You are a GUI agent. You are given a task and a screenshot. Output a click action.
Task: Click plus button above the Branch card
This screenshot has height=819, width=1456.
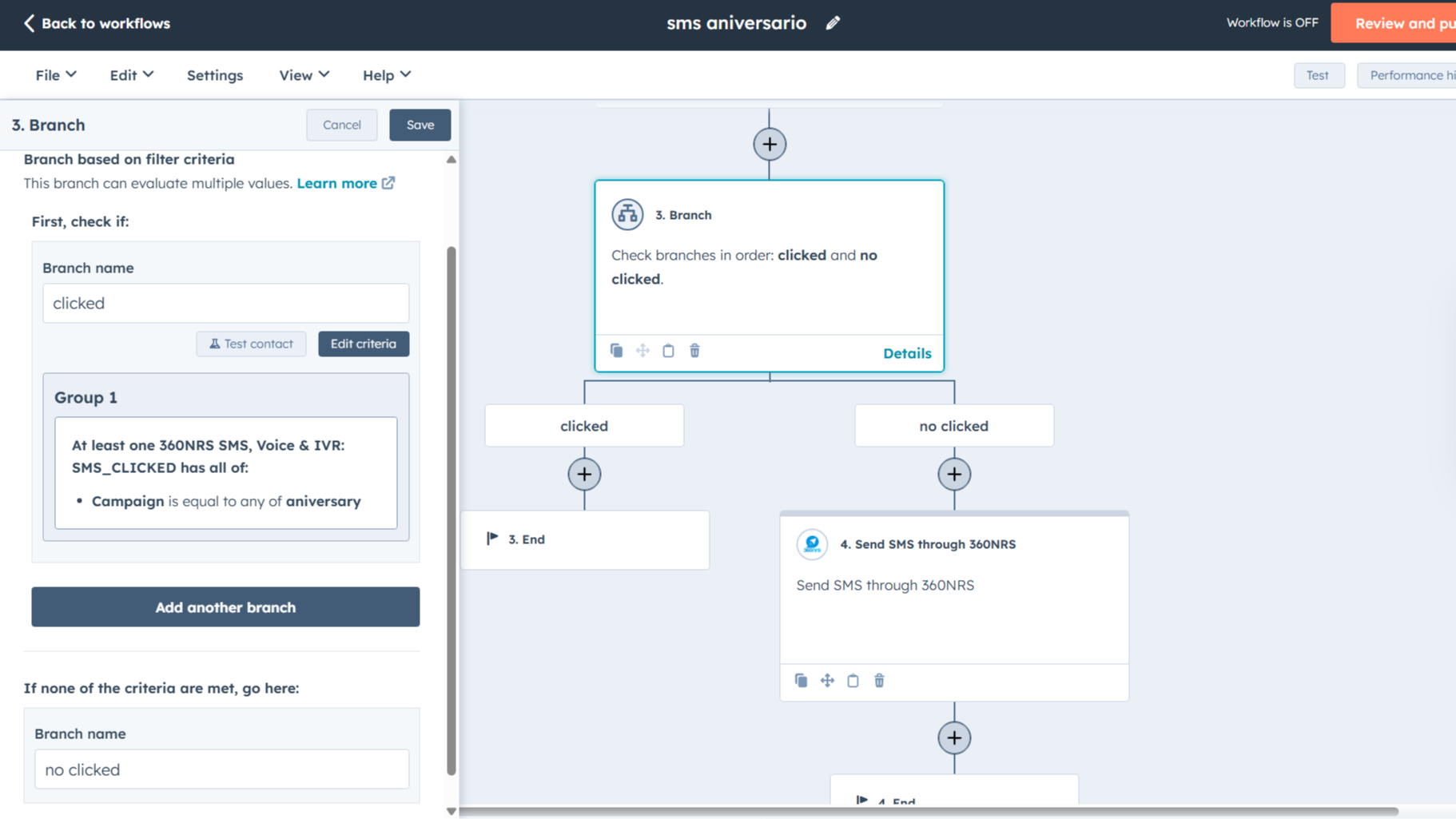pyautogui.click(x=770, y=145)
